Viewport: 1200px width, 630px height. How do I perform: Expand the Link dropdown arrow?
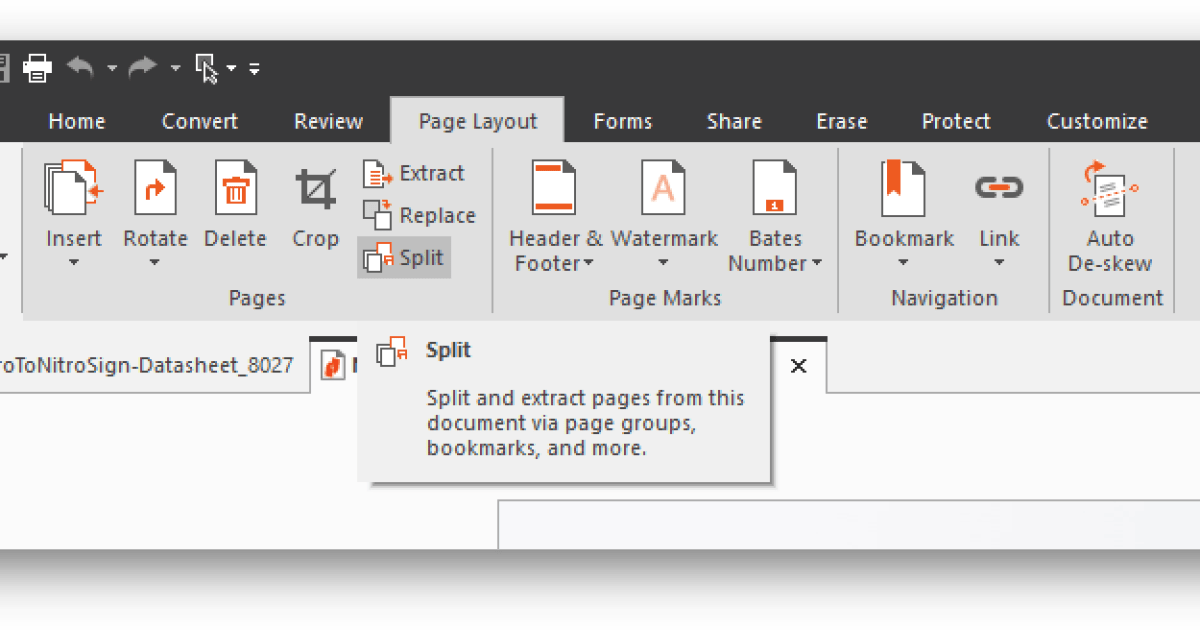click(999, 264)
